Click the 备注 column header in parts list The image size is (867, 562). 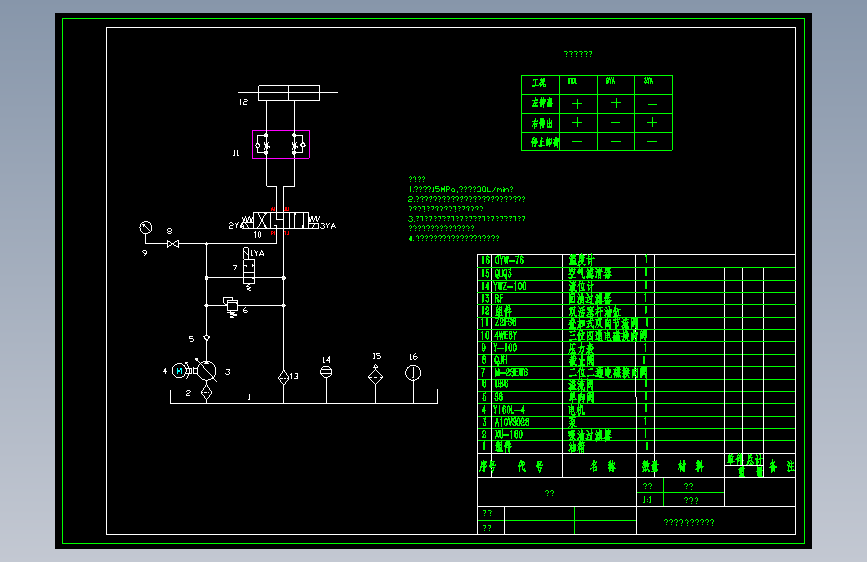(782, 466)
